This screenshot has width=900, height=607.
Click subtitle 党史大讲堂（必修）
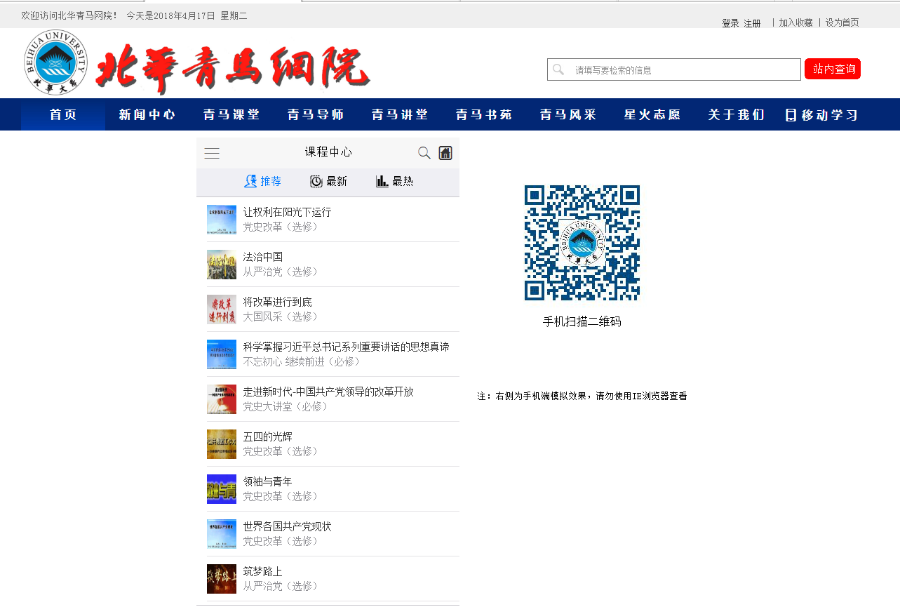tap(285, 407)
